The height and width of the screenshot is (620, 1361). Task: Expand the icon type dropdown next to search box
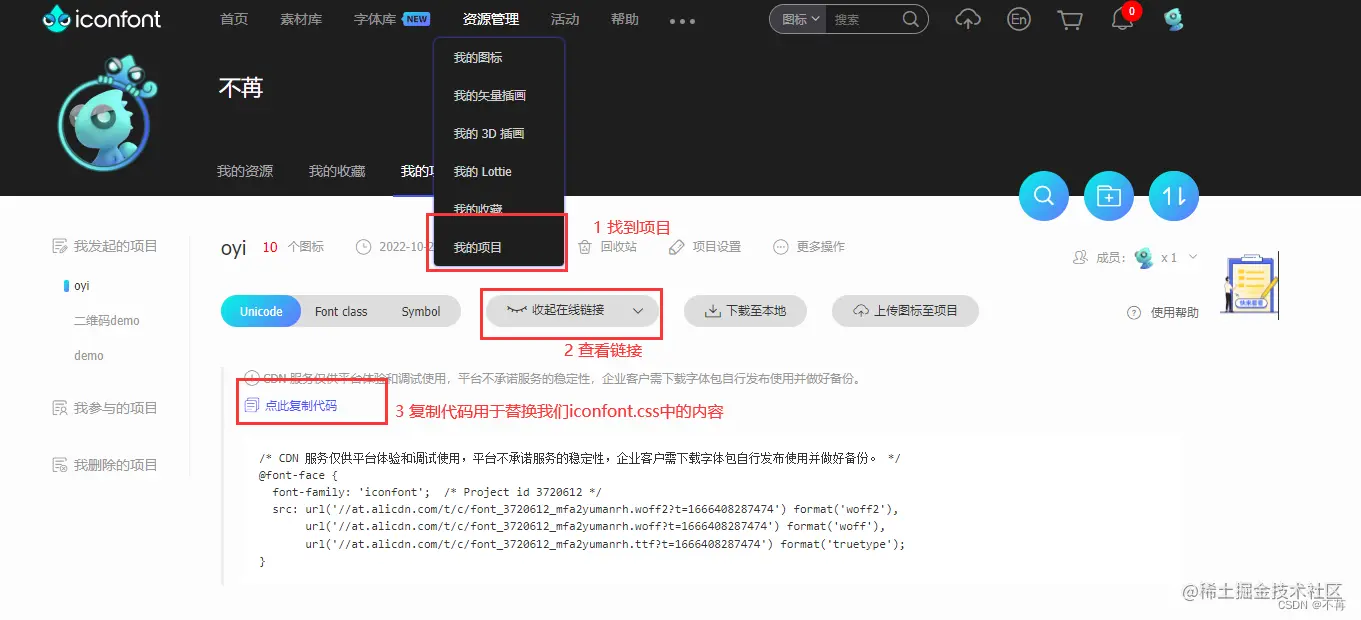click(x=797, y=18)
